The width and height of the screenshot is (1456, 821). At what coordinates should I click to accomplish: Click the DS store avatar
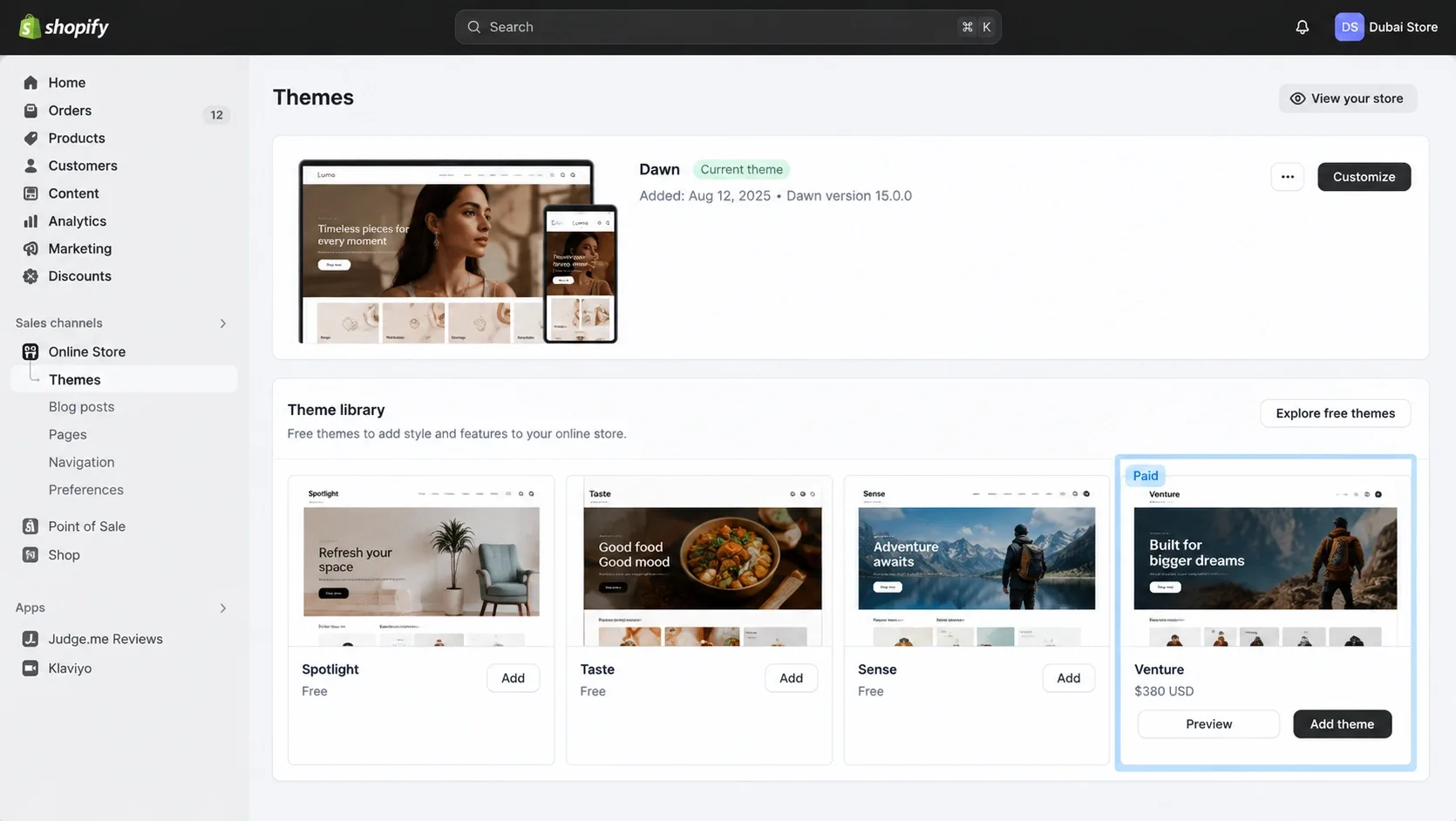pyautogui.click(x=1349, y=27)
